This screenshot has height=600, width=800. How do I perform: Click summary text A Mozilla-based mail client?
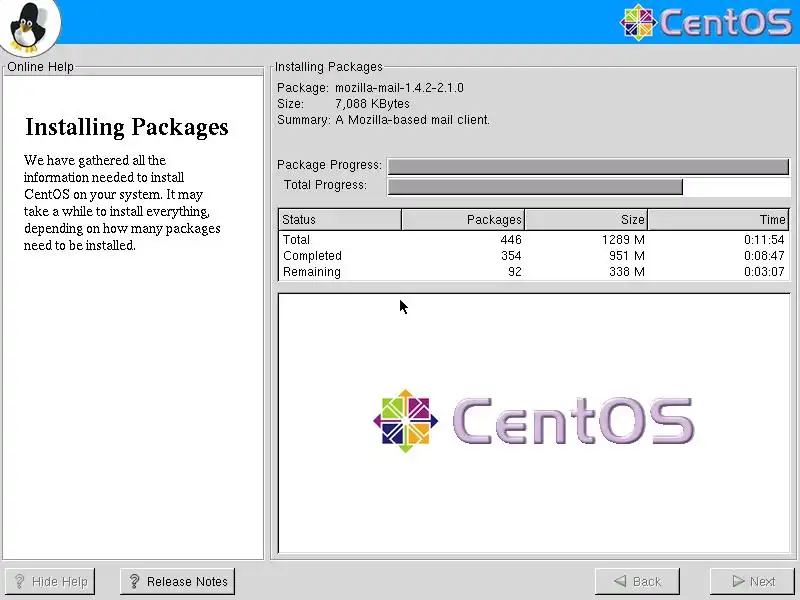(x=412, y=120)
